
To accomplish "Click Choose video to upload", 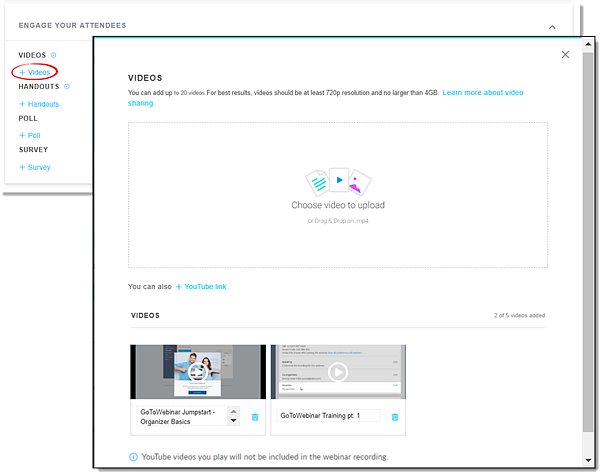I will [x=338, y=205].
